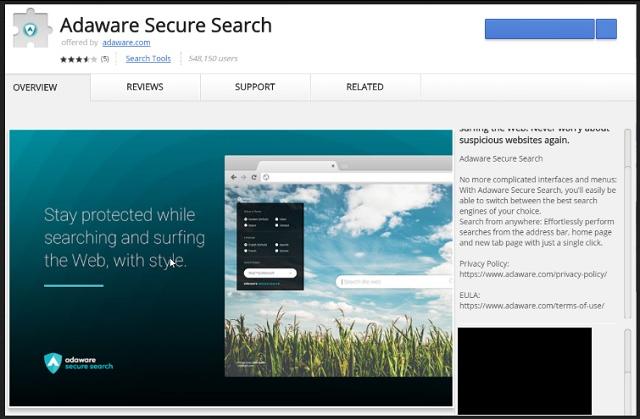
Task: Open the dropdown in the dark settings panel
Action: [x=270, y=273]
